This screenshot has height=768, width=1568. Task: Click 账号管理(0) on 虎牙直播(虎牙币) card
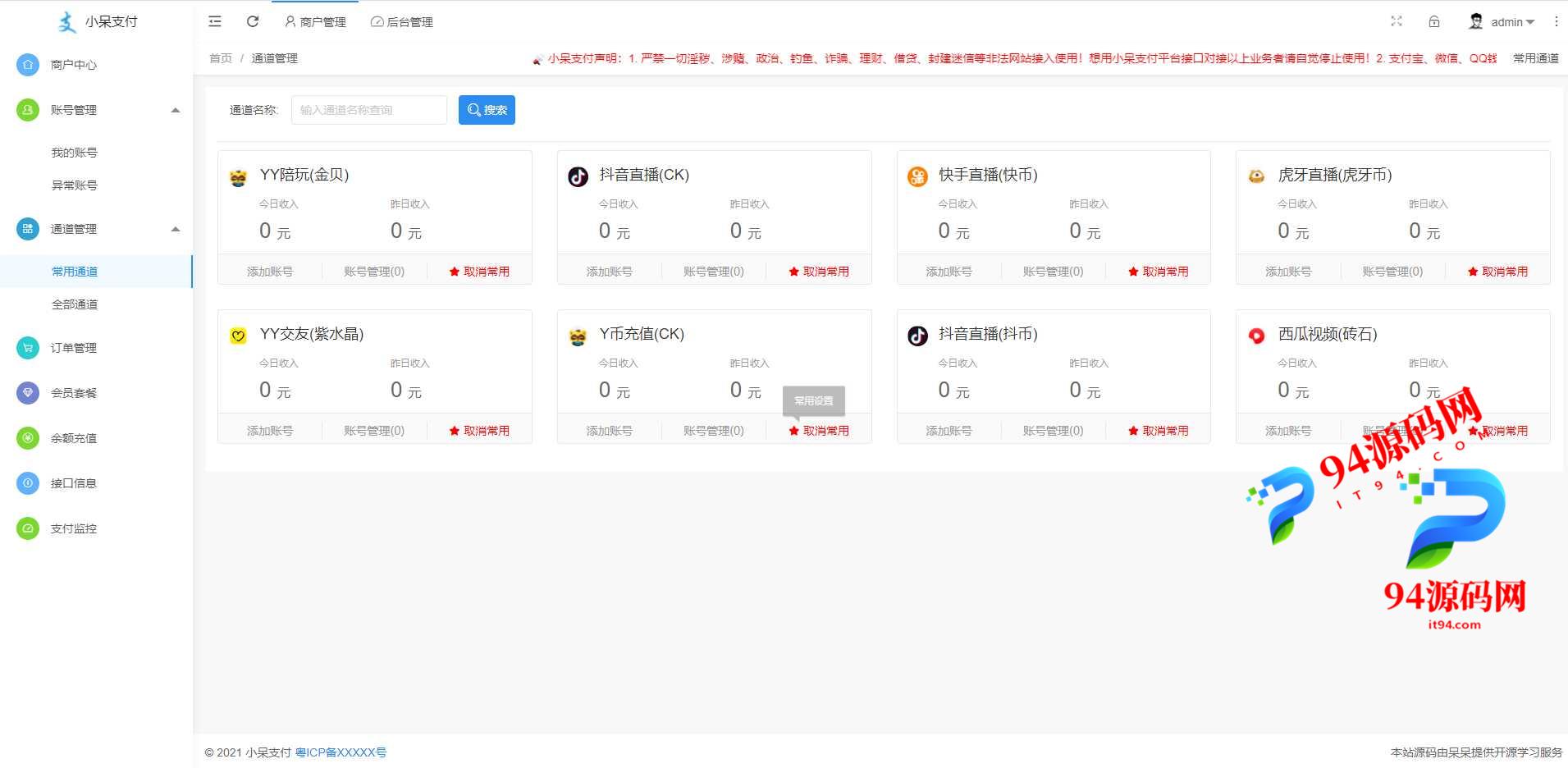(1392, 272)
